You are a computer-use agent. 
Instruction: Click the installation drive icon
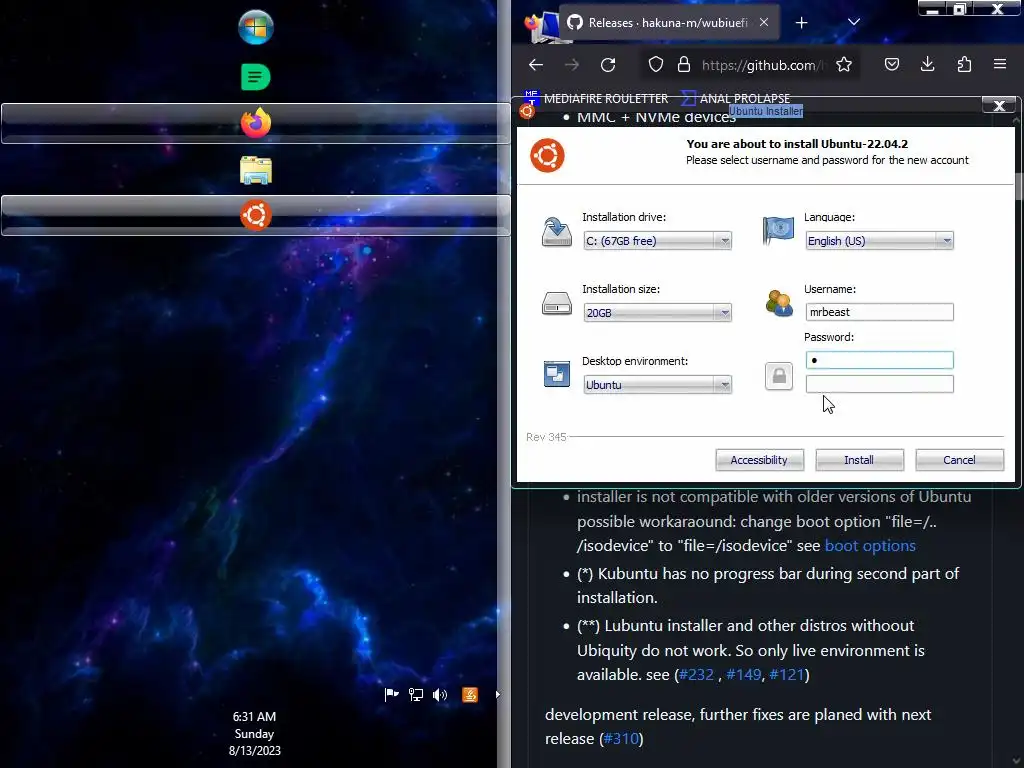tap(556, 232)
